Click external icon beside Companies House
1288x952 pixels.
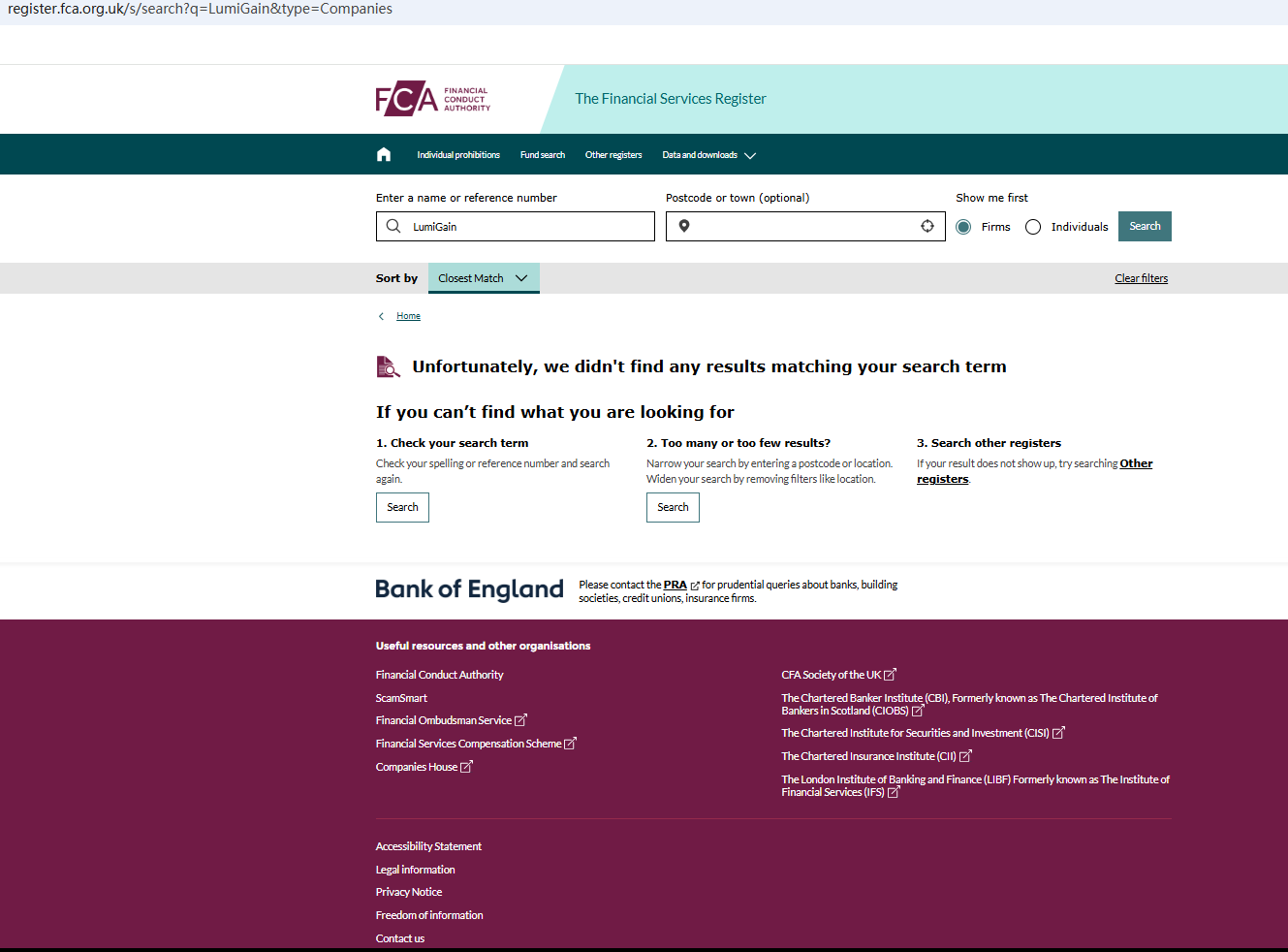(x=466, y=767)
